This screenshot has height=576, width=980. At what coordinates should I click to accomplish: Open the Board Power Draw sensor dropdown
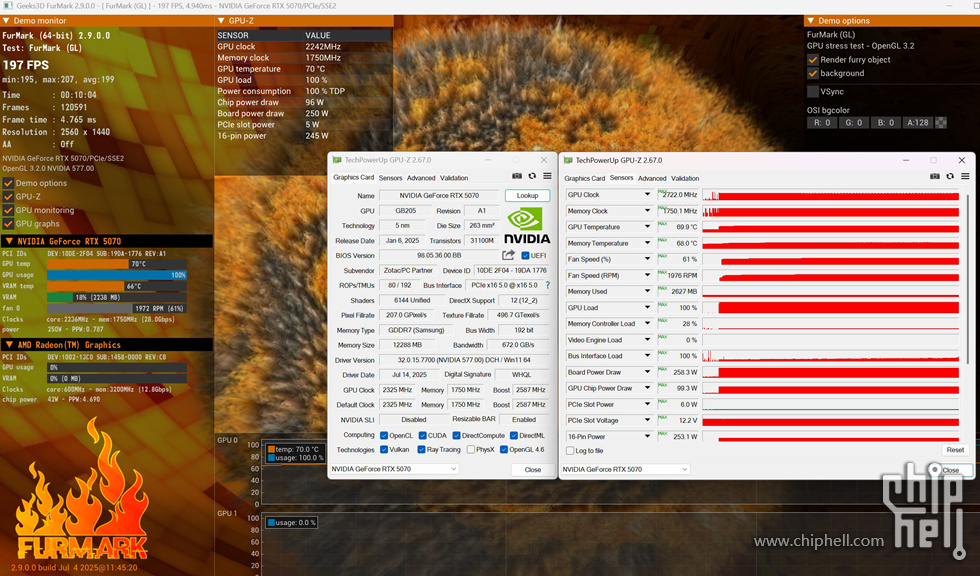(x=648, y=372)
